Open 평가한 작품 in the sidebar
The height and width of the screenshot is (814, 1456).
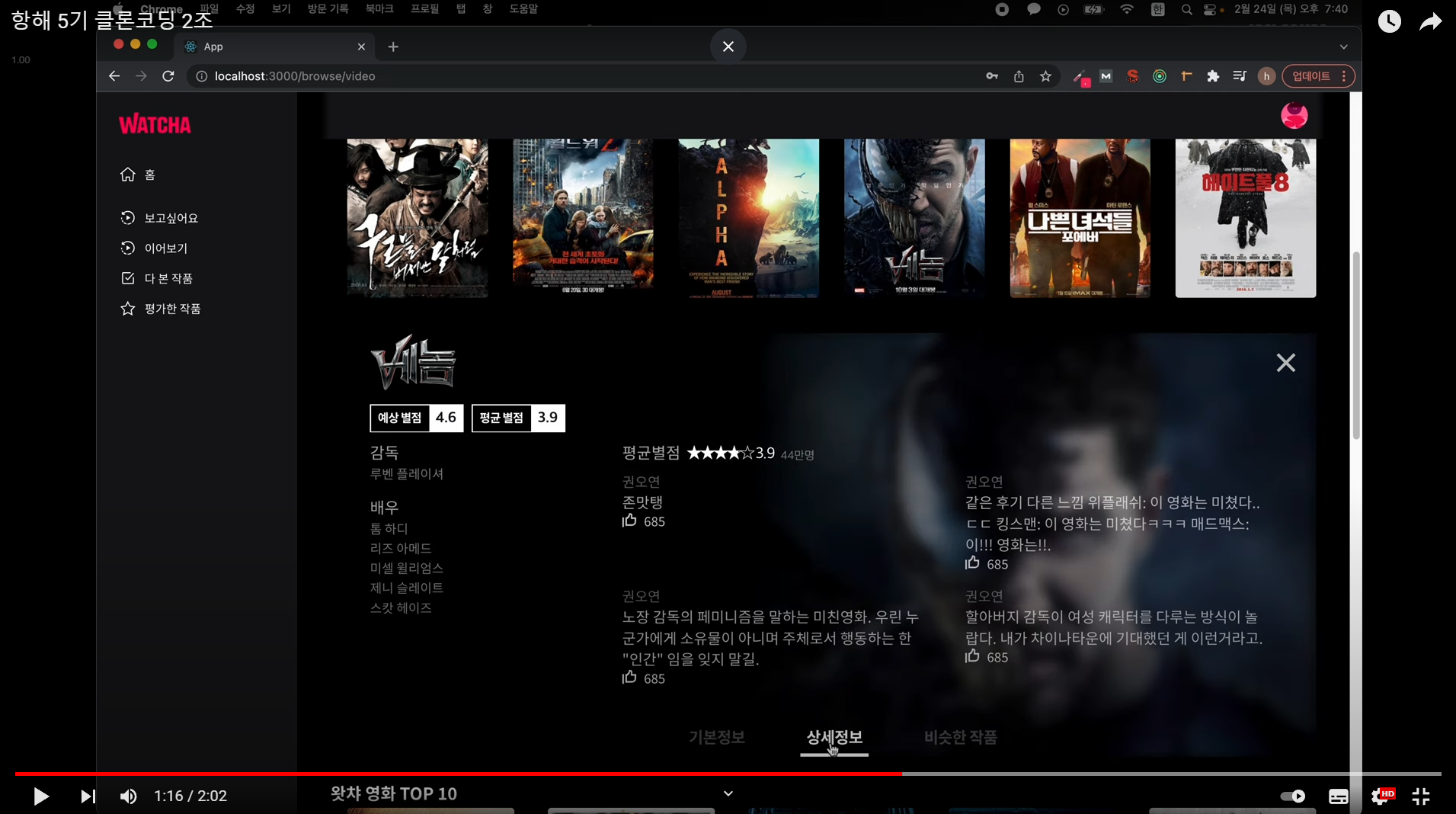[x=161, y=309]
